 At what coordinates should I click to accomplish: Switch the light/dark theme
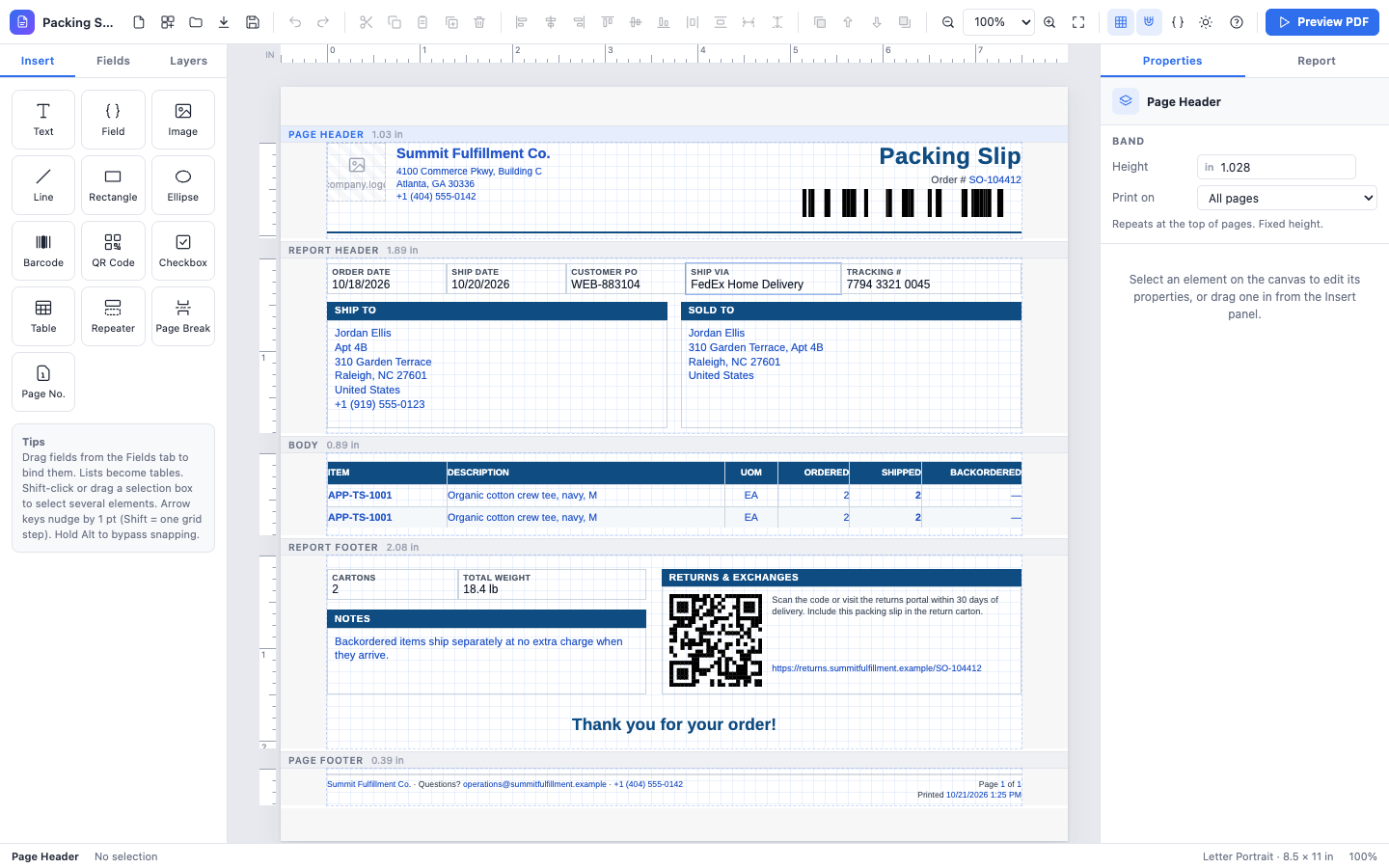click(x=1206, y=22)
